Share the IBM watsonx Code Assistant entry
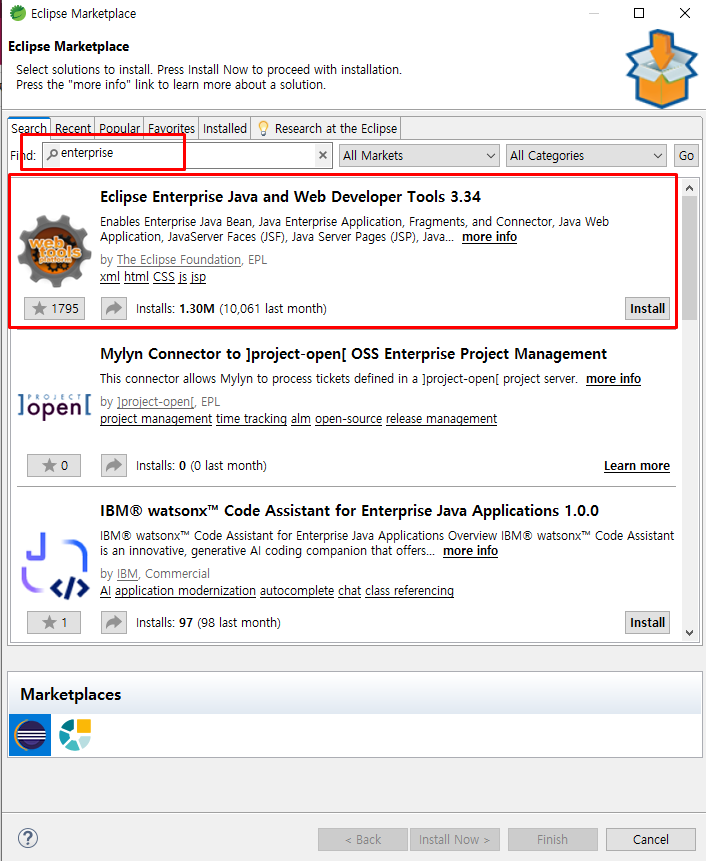 click(x=114, y=623)
